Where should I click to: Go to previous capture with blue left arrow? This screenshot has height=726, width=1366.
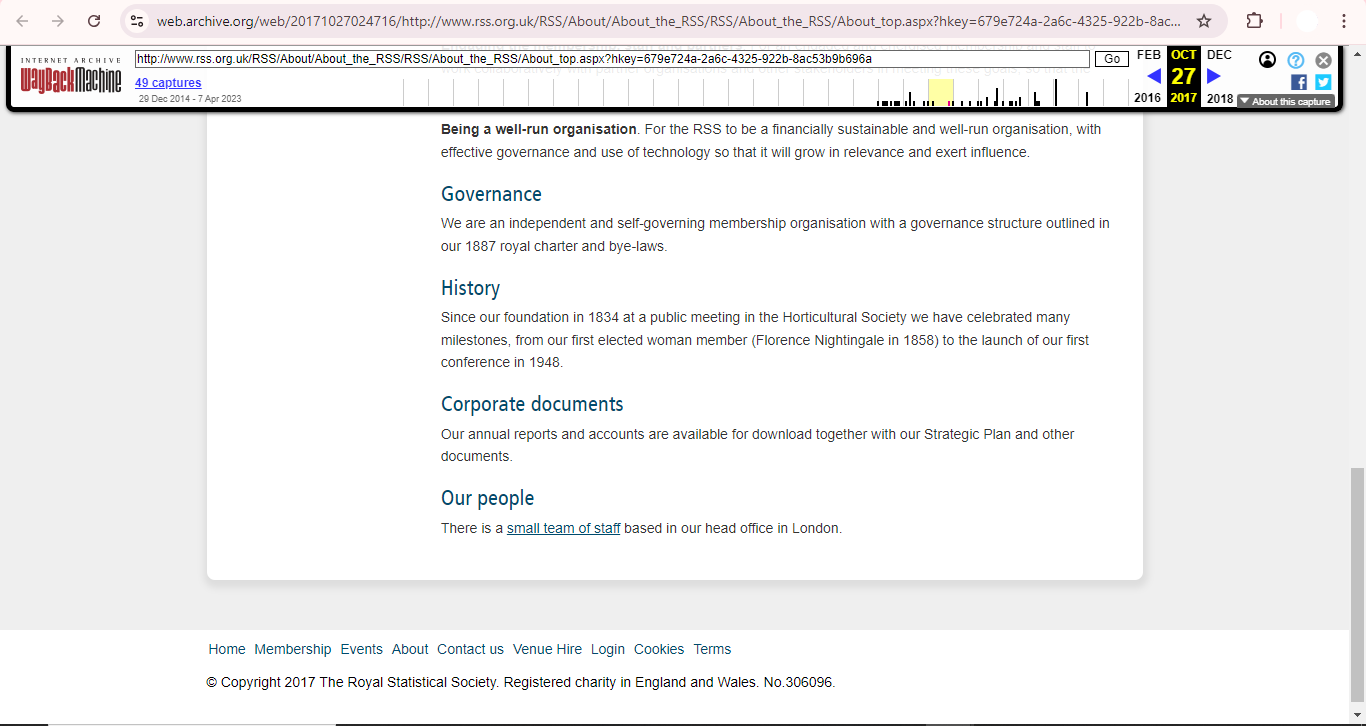[x=1153, y=76]
